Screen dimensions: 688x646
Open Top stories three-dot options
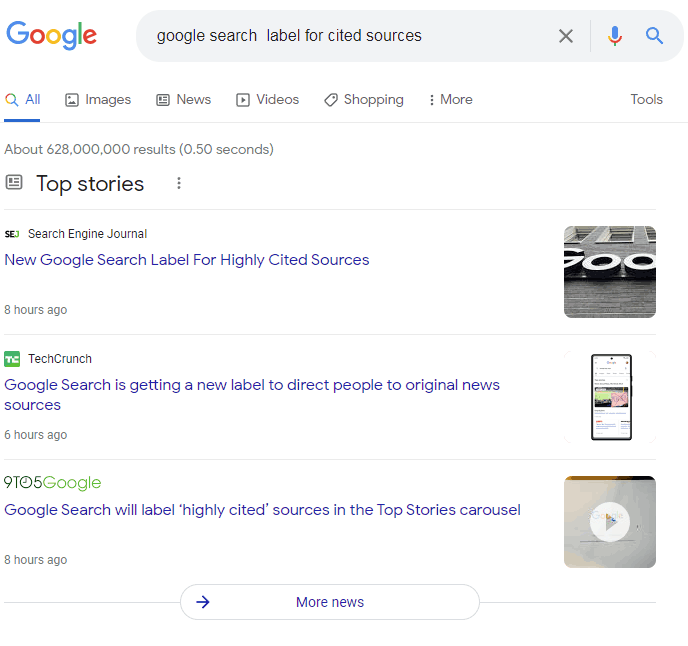pyautogui.click(x=179, y=183)
